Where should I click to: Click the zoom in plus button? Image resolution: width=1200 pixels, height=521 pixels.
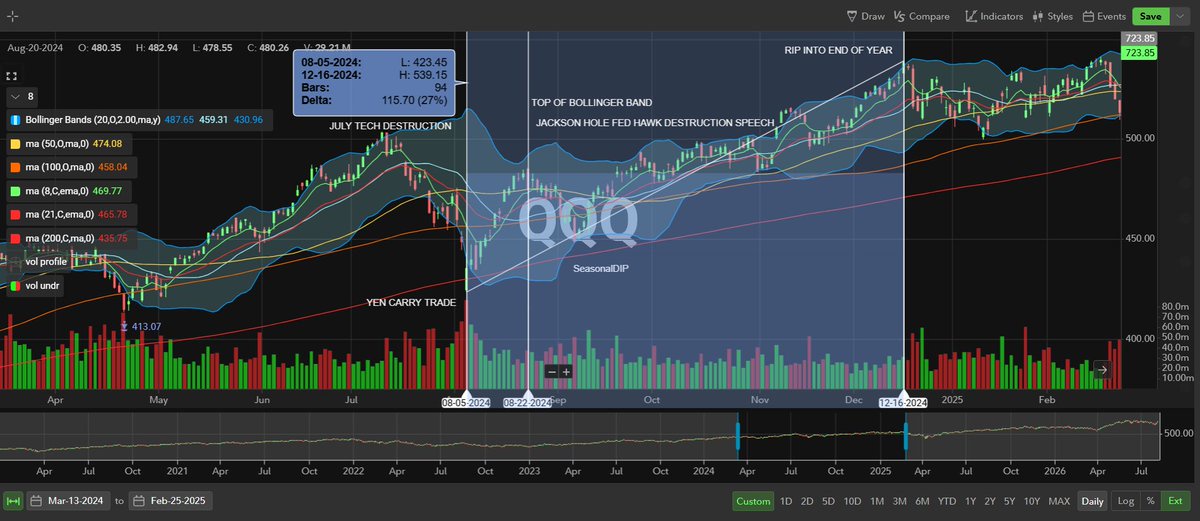[x=566, y=371]
